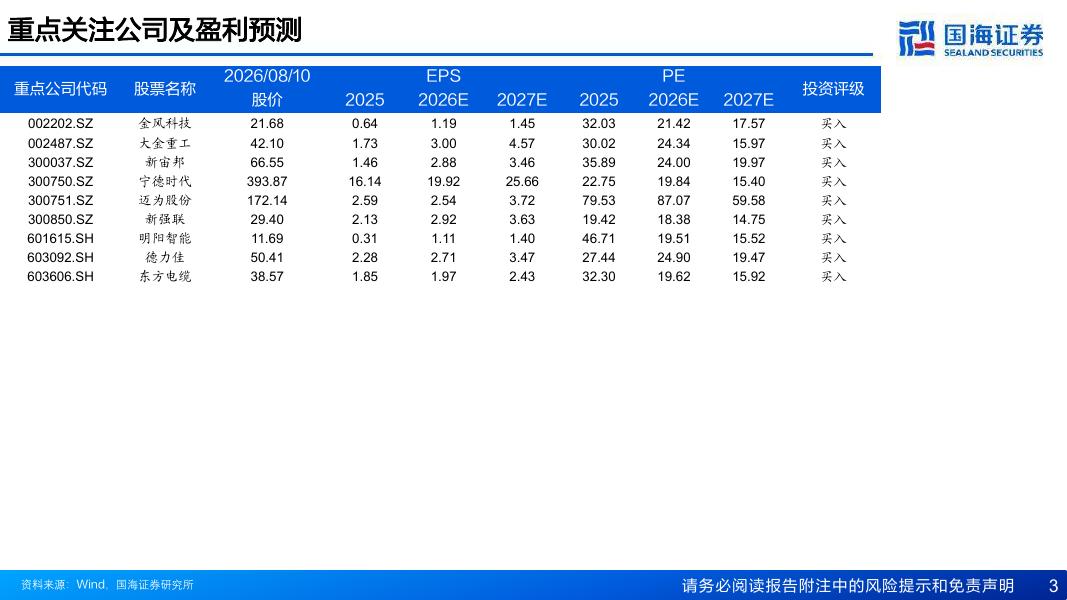Click stock name 明阳智能
The image size is (1067, 600).
click(x=165, y=239)
